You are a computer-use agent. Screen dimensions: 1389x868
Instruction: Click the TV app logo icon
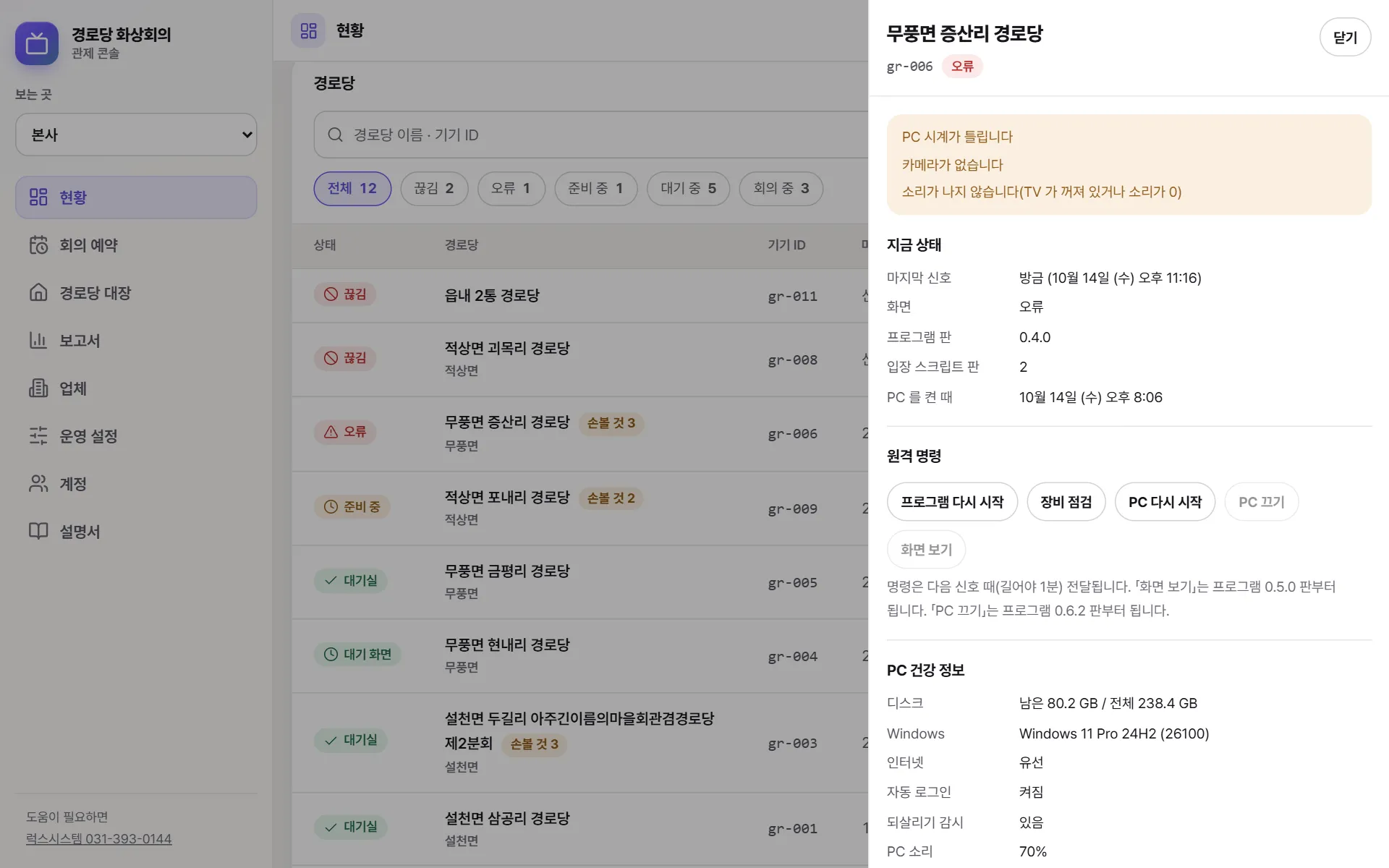pos(37,43)
